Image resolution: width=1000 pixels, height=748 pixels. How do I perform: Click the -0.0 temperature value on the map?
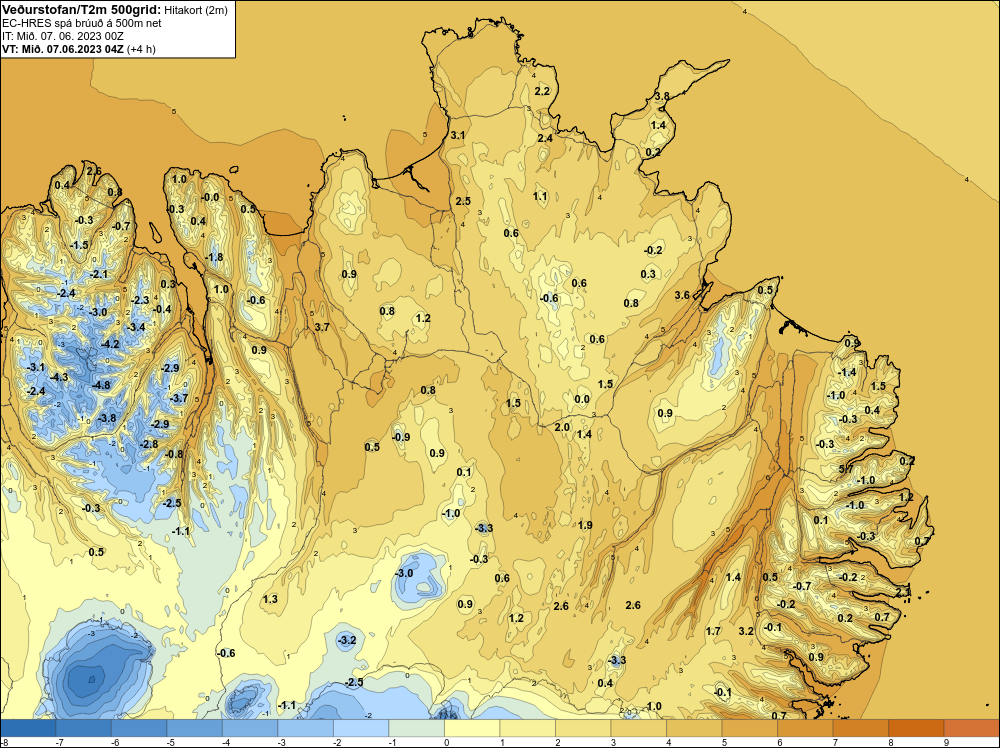[210, 198]
